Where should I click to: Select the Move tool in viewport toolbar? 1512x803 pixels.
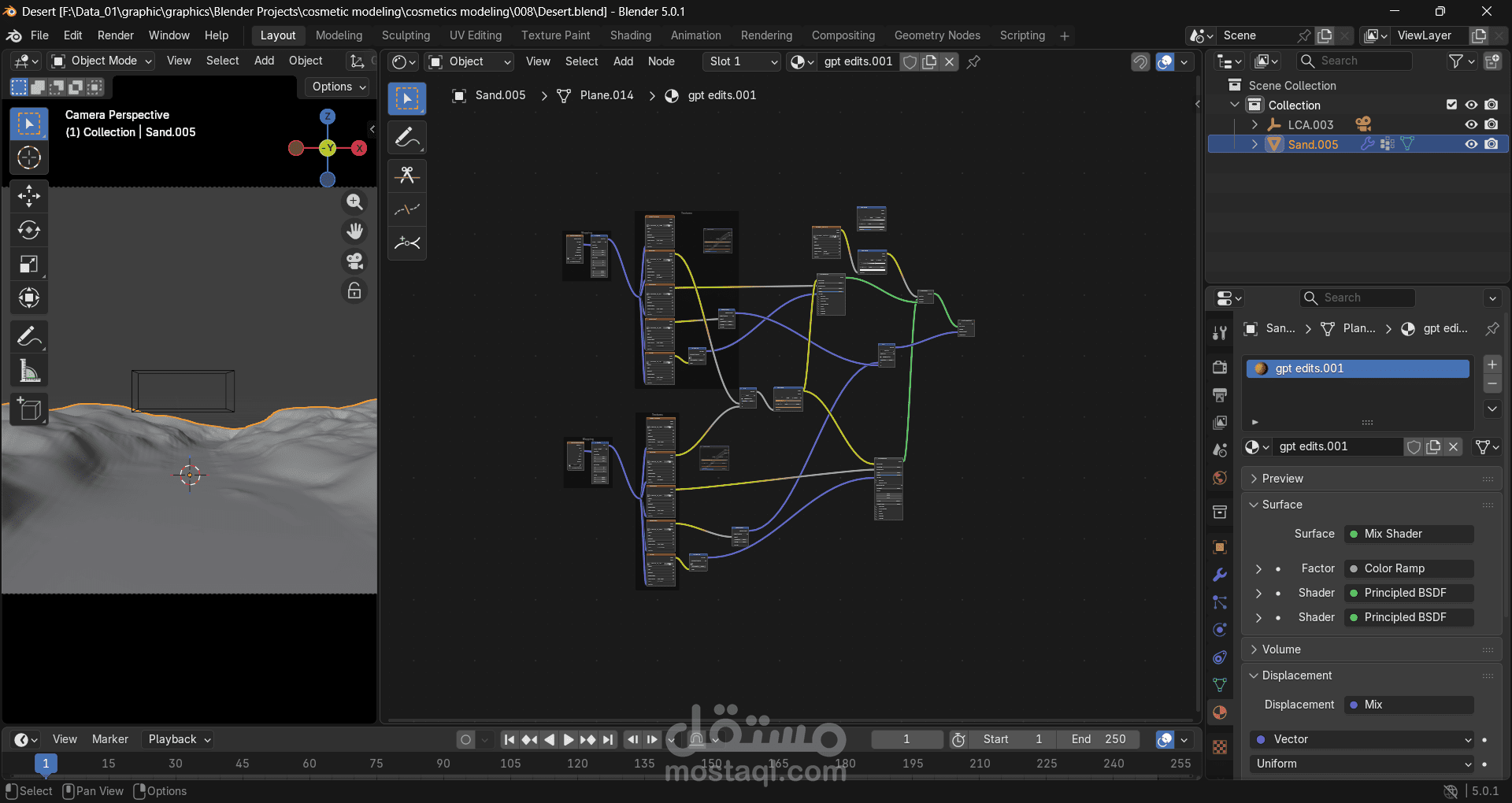(29, 196)
